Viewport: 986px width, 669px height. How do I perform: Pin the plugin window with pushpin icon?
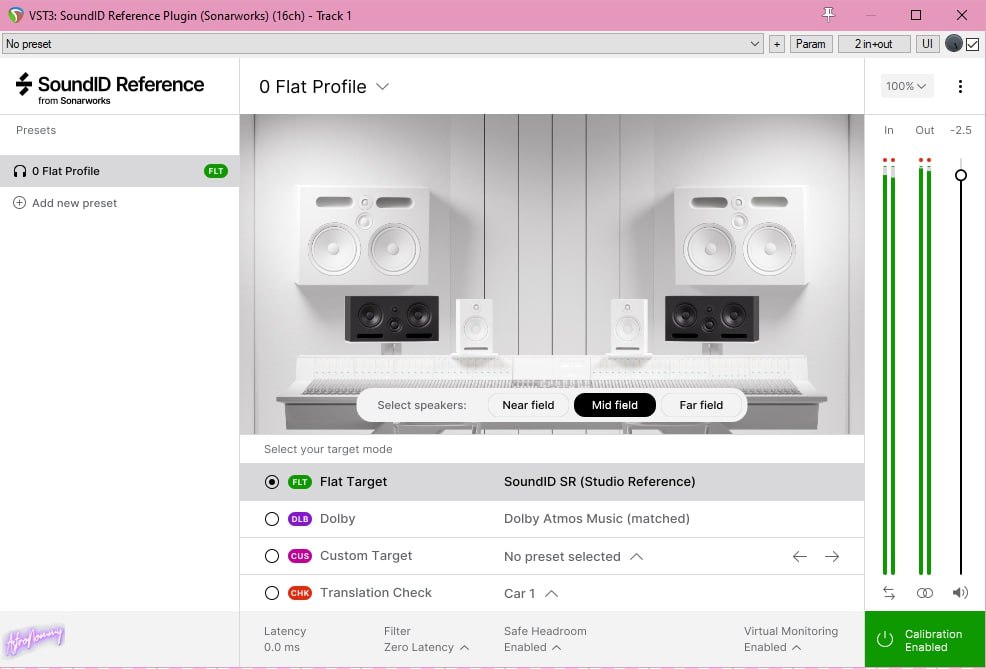tap(829, 14)
